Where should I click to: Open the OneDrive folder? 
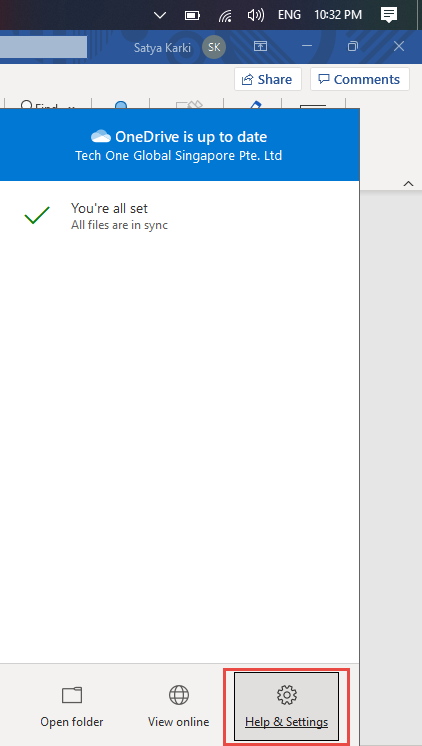[72, 707]
